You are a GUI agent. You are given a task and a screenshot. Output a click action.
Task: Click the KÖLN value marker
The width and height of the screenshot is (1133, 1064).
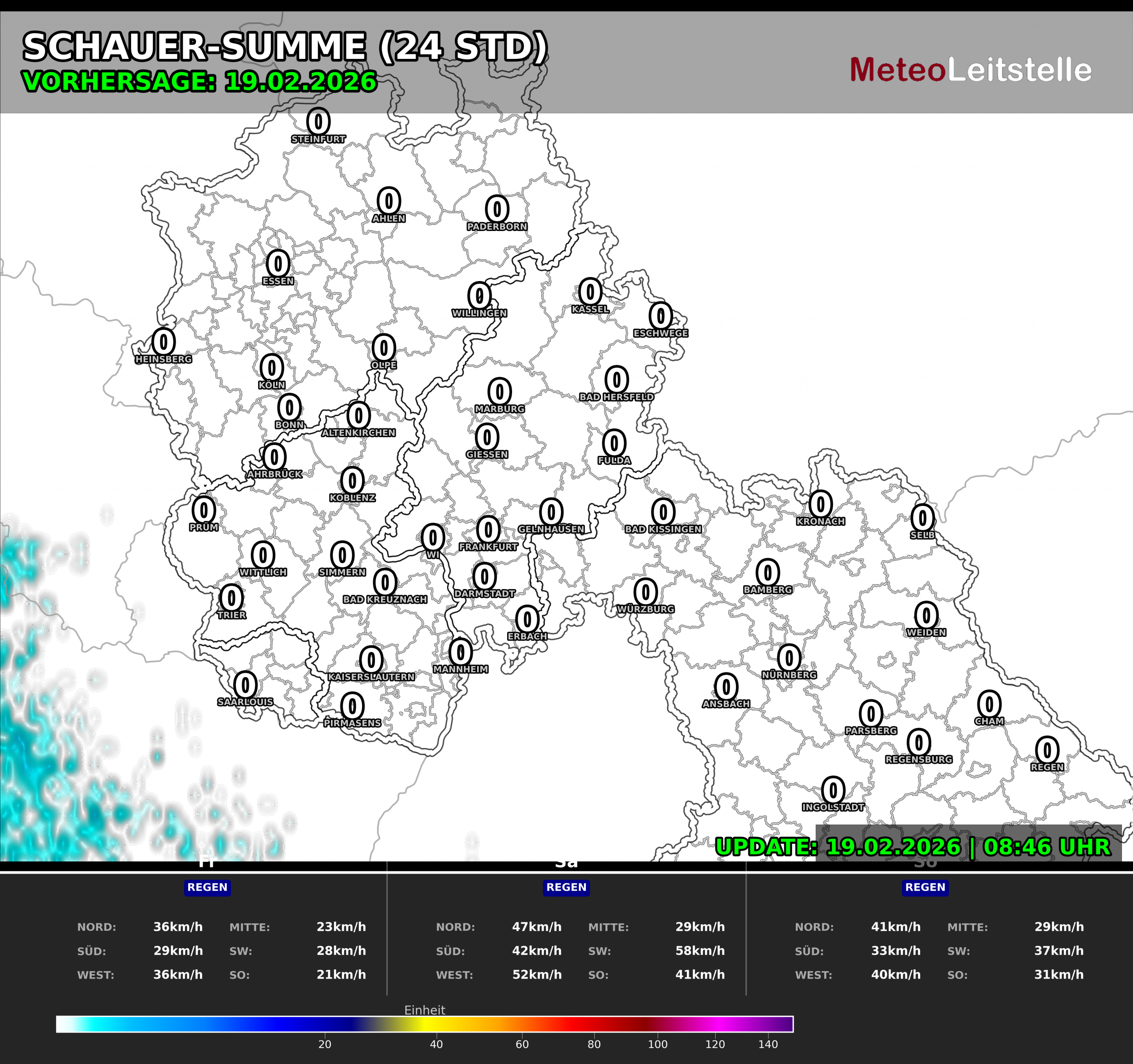[x=272, y=368]
